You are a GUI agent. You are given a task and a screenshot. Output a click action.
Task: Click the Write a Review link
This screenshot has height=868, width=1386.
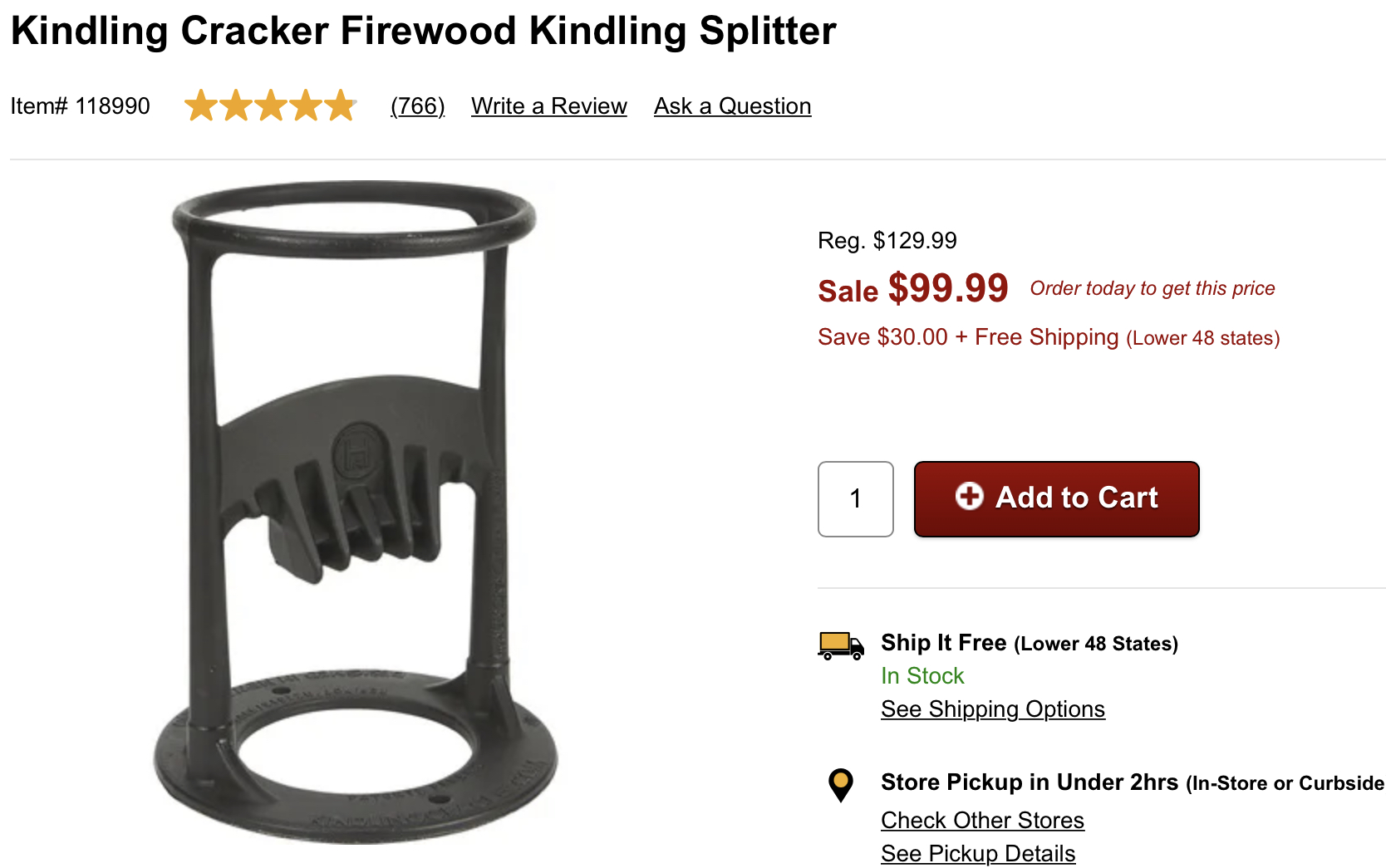click(548, 106)
